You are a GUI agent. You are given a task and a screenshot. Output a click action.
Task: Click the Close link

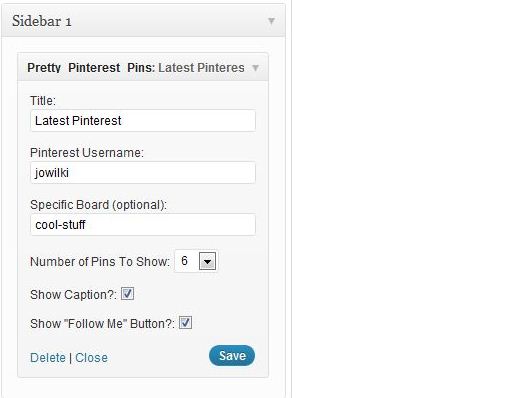(92, 358)
